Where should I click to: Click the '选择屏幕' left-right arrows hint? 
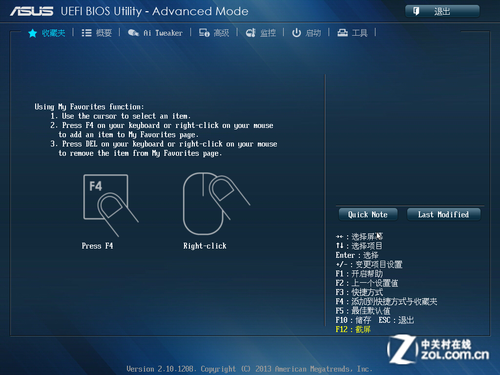tap(359, 237)
